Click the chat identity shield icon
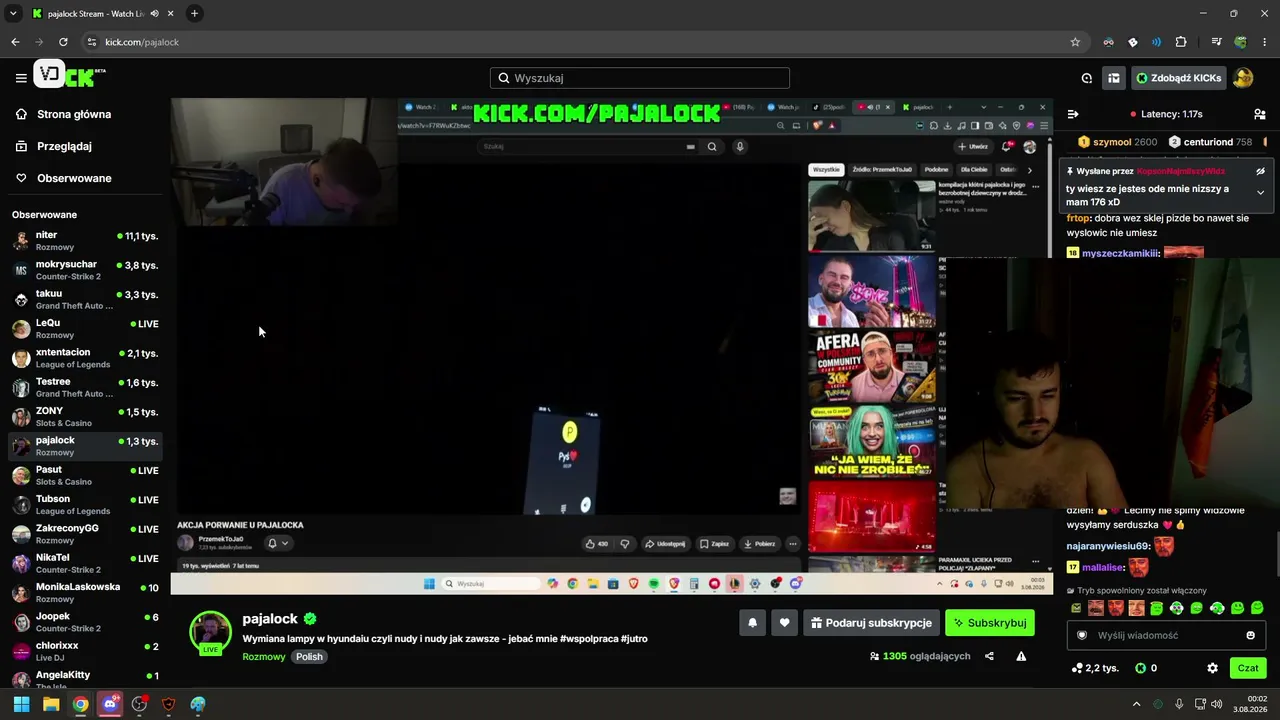This screenshot has height=720, width=1280. (1082, 635)
